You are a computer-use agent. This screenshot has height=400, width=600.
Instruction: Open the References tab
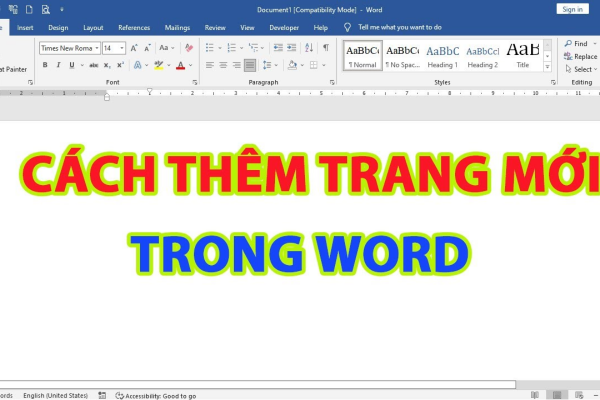pyautogui.click(x=134, y=28)
